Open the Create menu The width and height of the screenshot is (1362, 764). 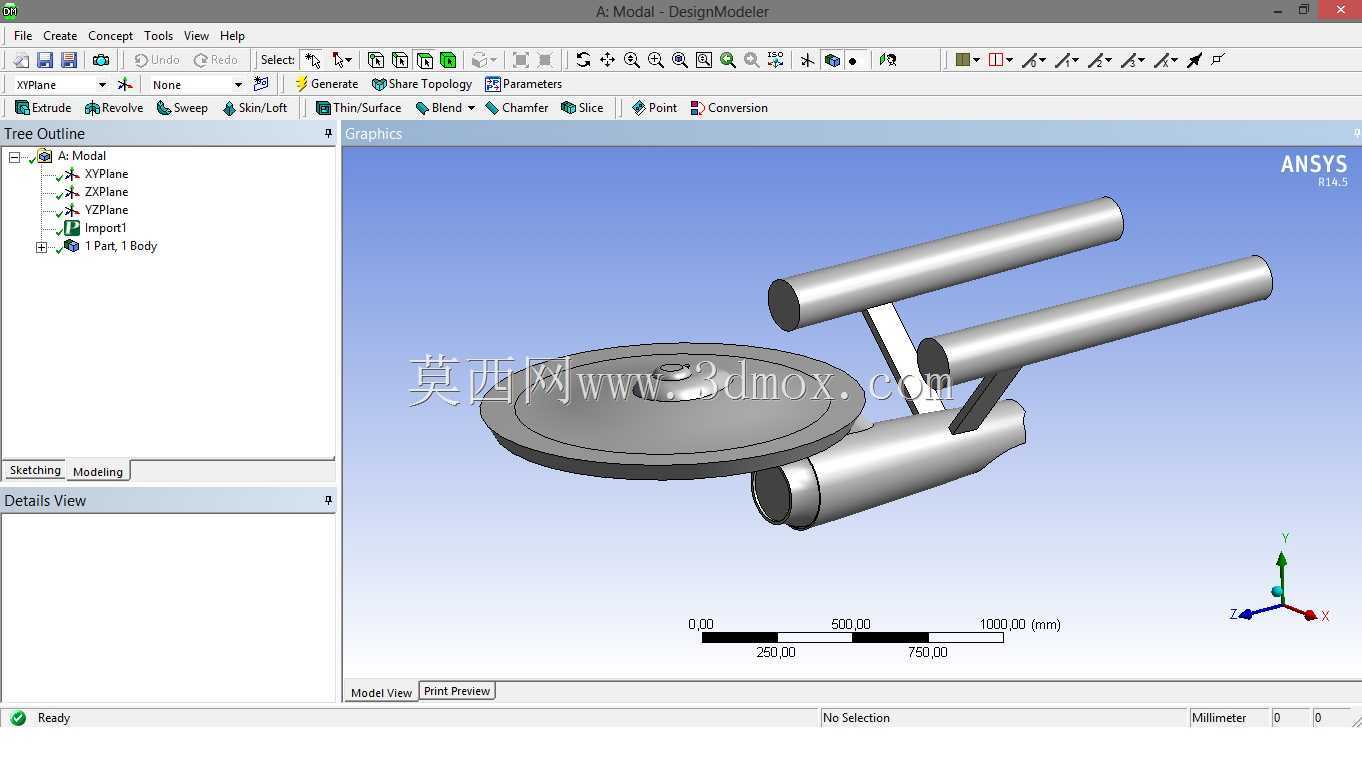coord(60,35)
